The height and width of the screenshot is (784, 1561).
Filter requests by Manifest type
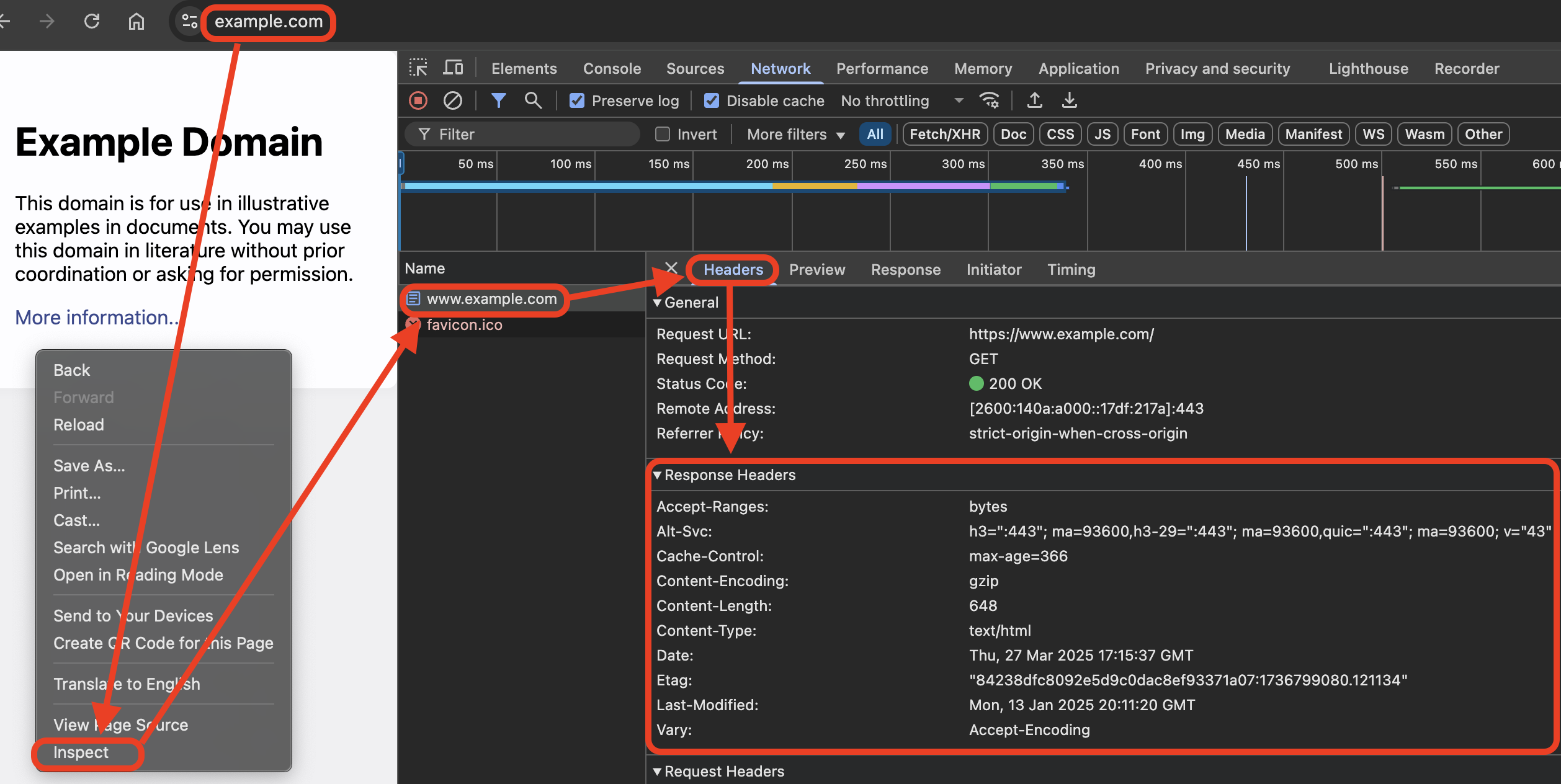click(1313, 134)
